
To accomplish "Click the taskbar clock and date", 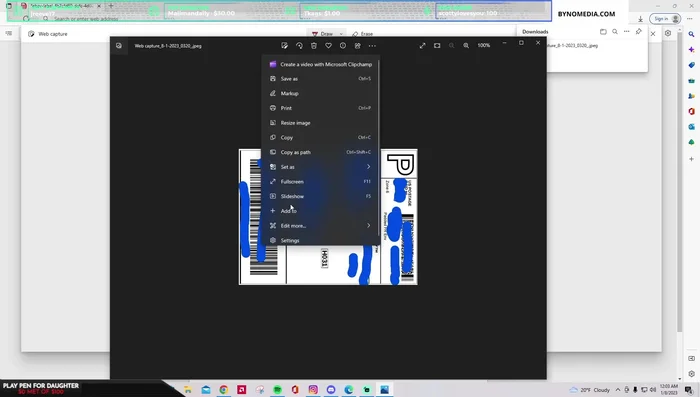I will point(669,389).
